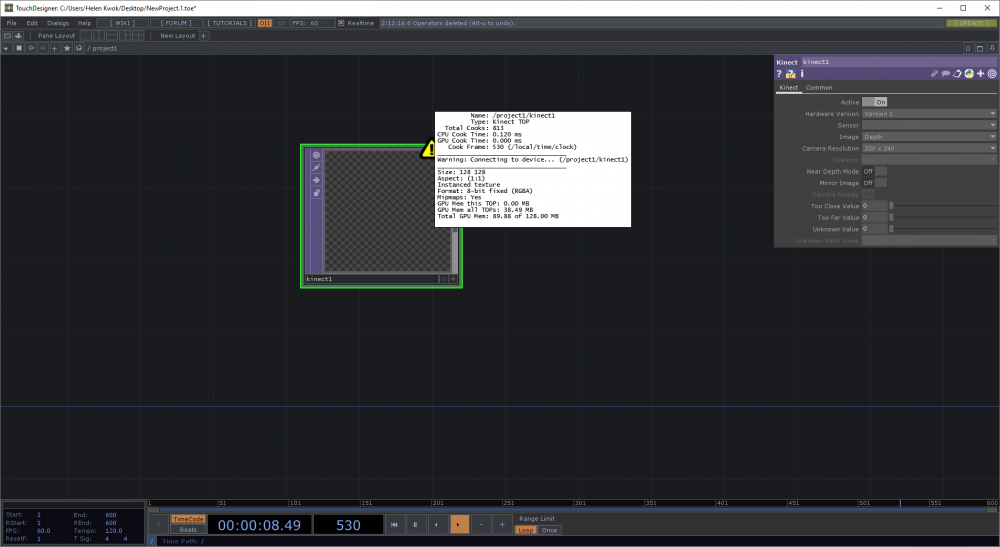The image size is (1000, 547).
Task: Open the pane type dropdown arrow in path bar
Action: [6, 48]
